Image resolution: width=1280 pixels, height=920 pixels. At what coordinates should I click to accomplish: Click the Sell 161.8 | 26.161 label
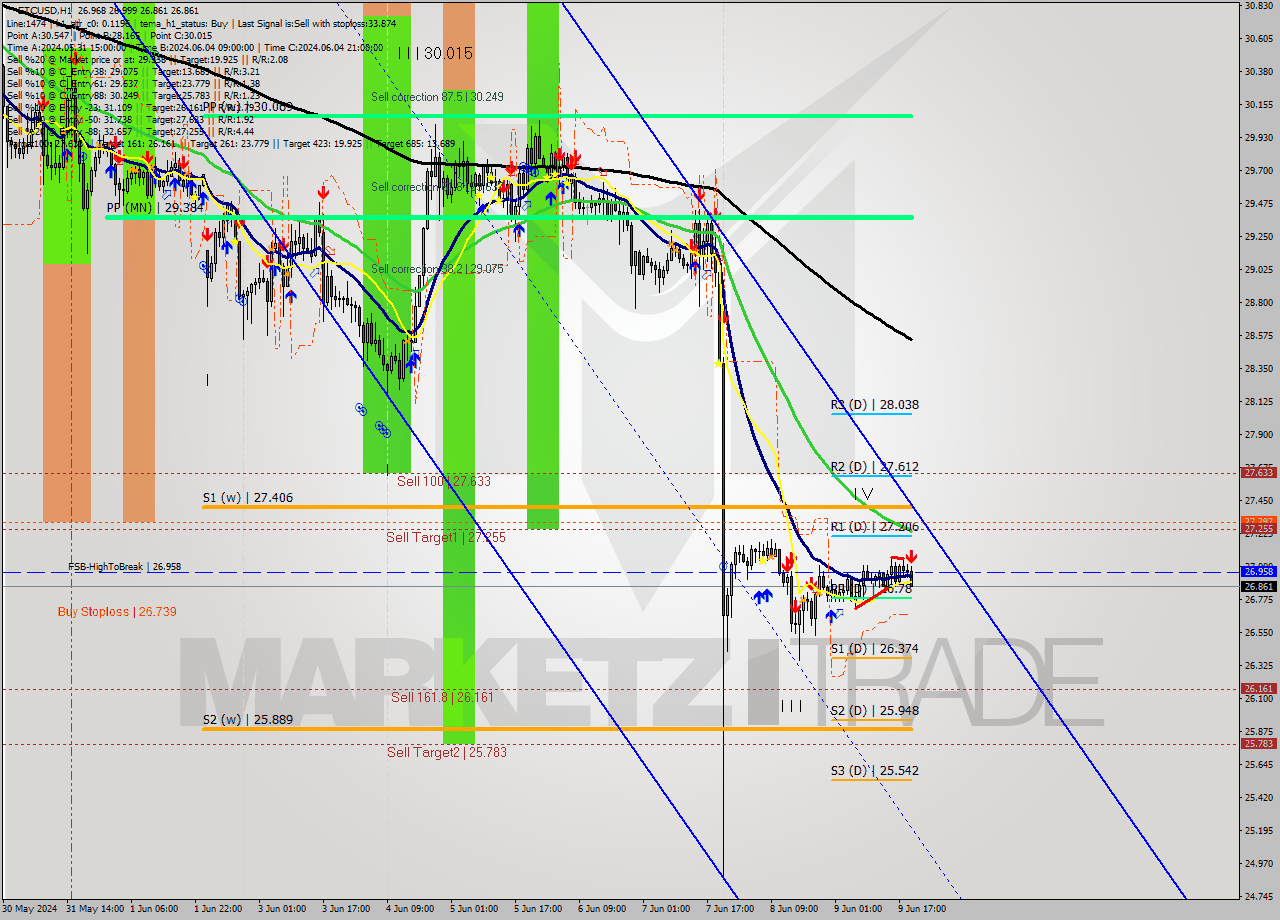click(x=441, y=697)
